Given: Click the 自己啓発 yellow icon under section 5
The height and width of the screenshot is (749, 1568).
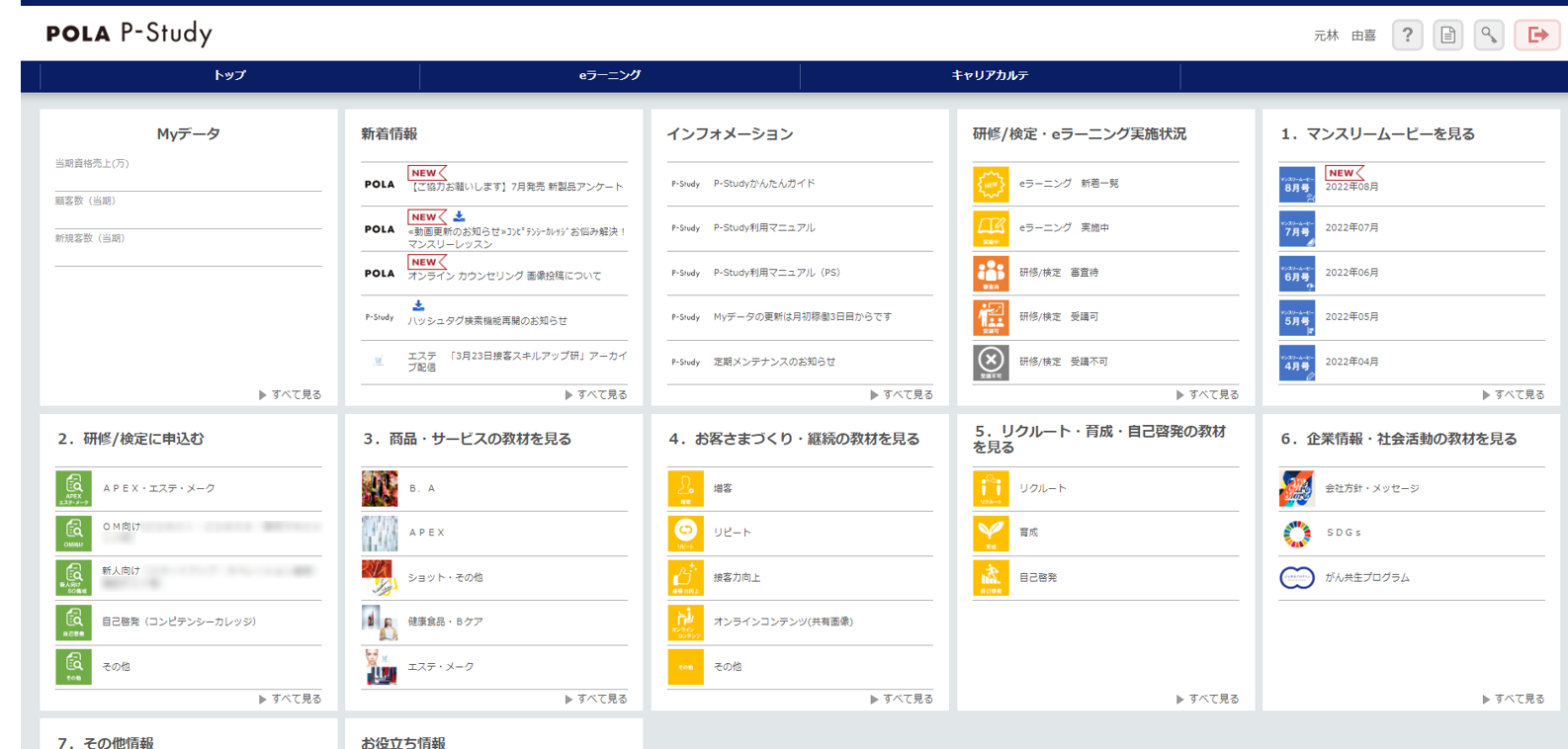Looking at the screenshot, I should (x=991, y=577).
